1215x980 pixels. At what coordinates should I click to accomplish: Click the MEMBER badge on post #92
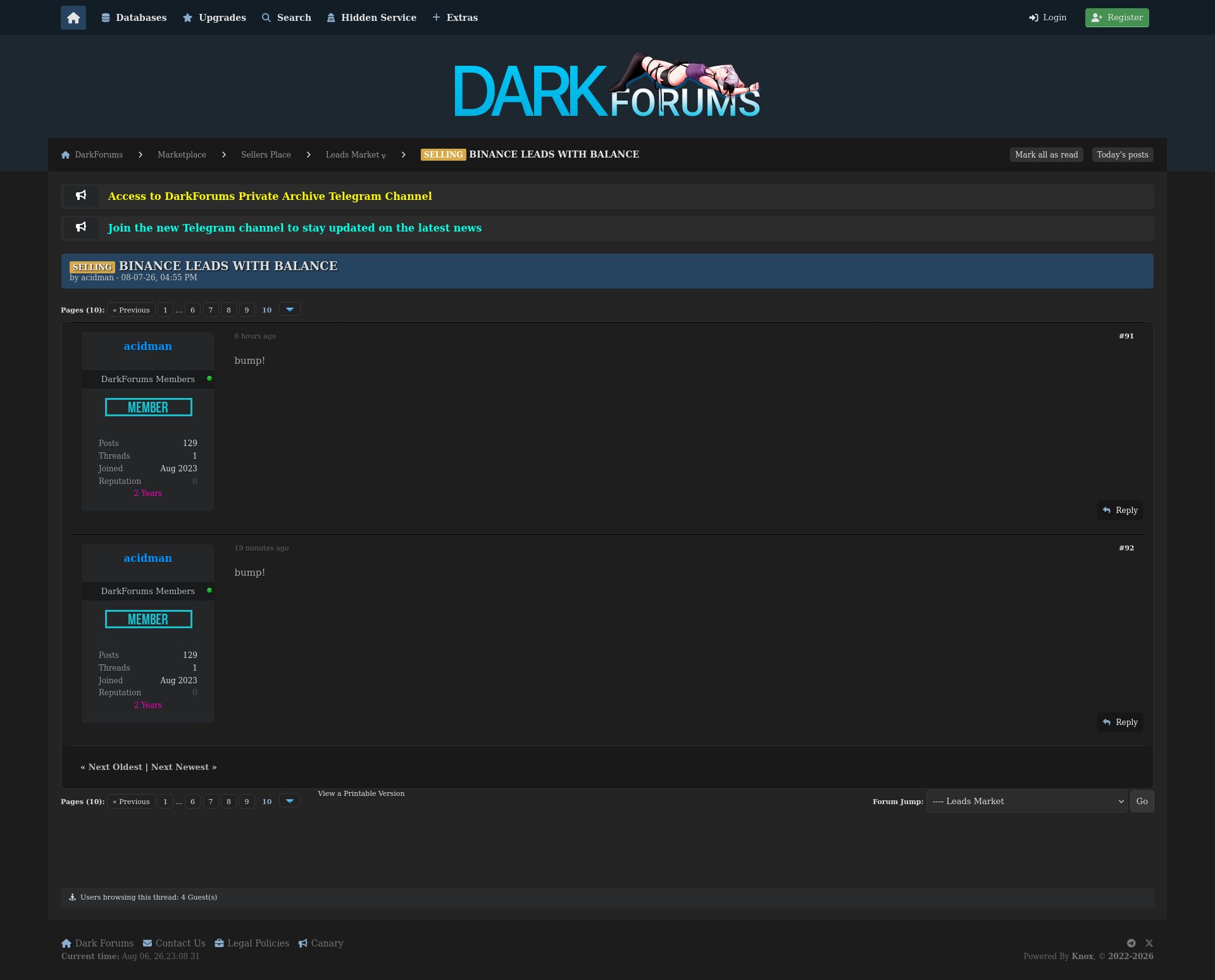pos(149,619)
